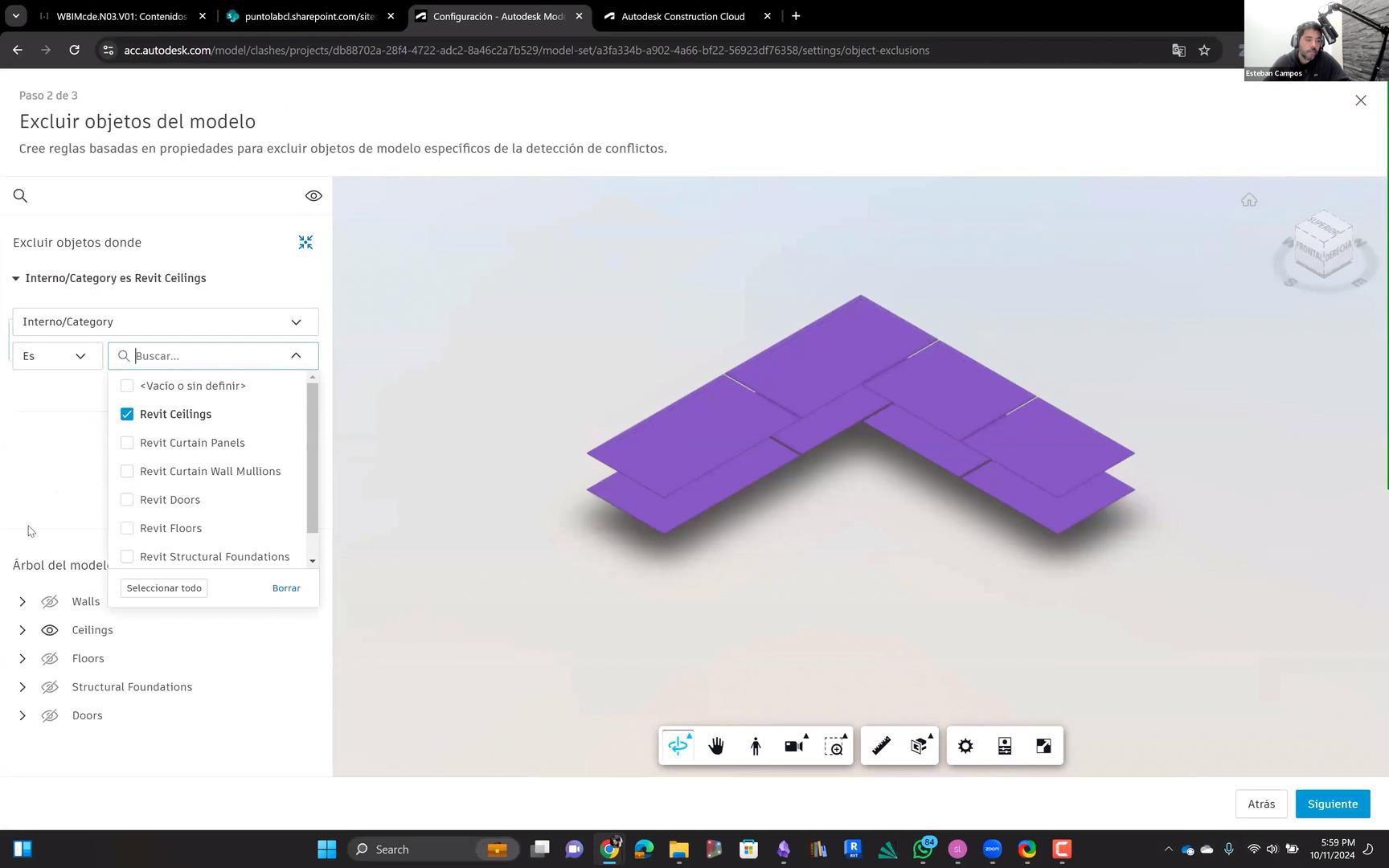Open viewer Settings gear icon
This screenshot has height=868, width=1389.
click(965, 747)
